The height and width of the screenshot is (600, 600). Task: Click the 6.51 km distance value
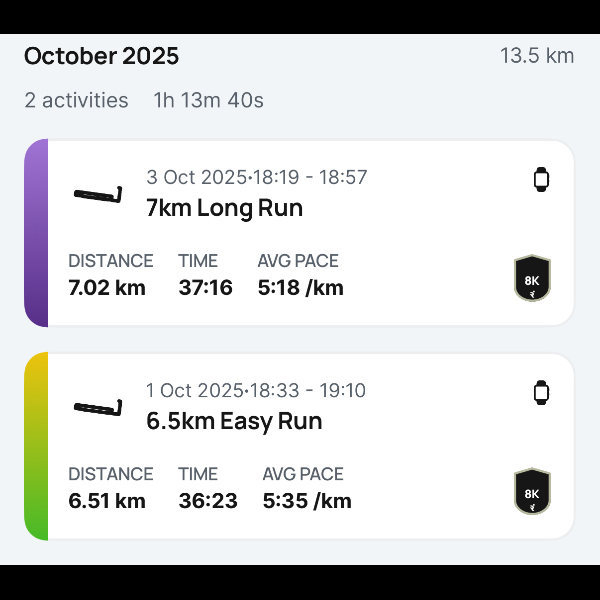(x=107, y=501)
